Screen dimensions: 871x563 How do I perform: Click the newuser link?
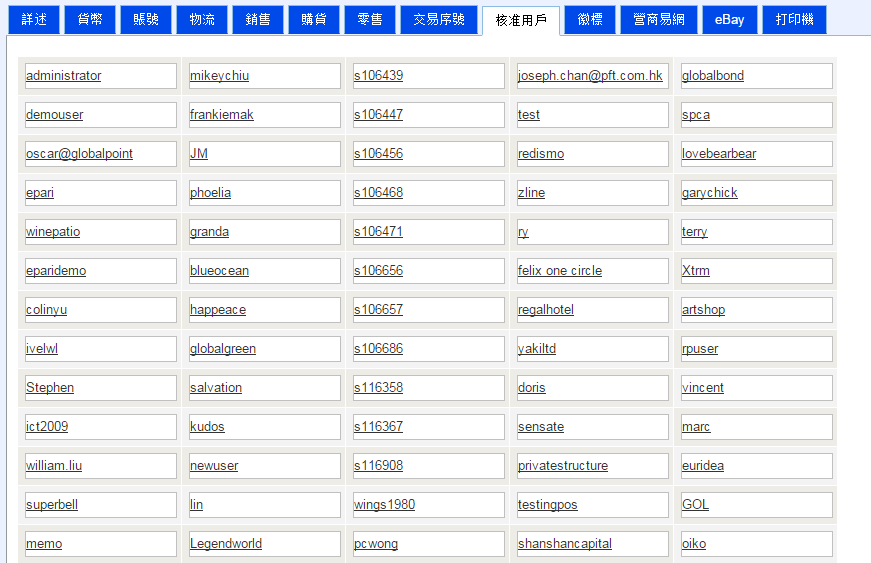click(214, 465)
